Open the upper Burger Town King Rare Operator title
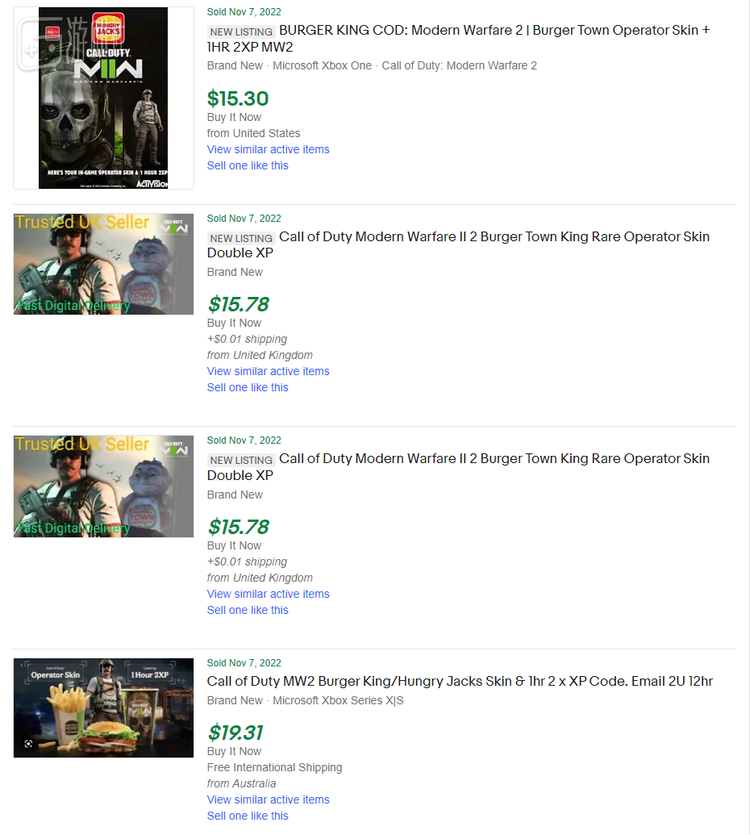The image size is (750, 835). tap(458, 244)
